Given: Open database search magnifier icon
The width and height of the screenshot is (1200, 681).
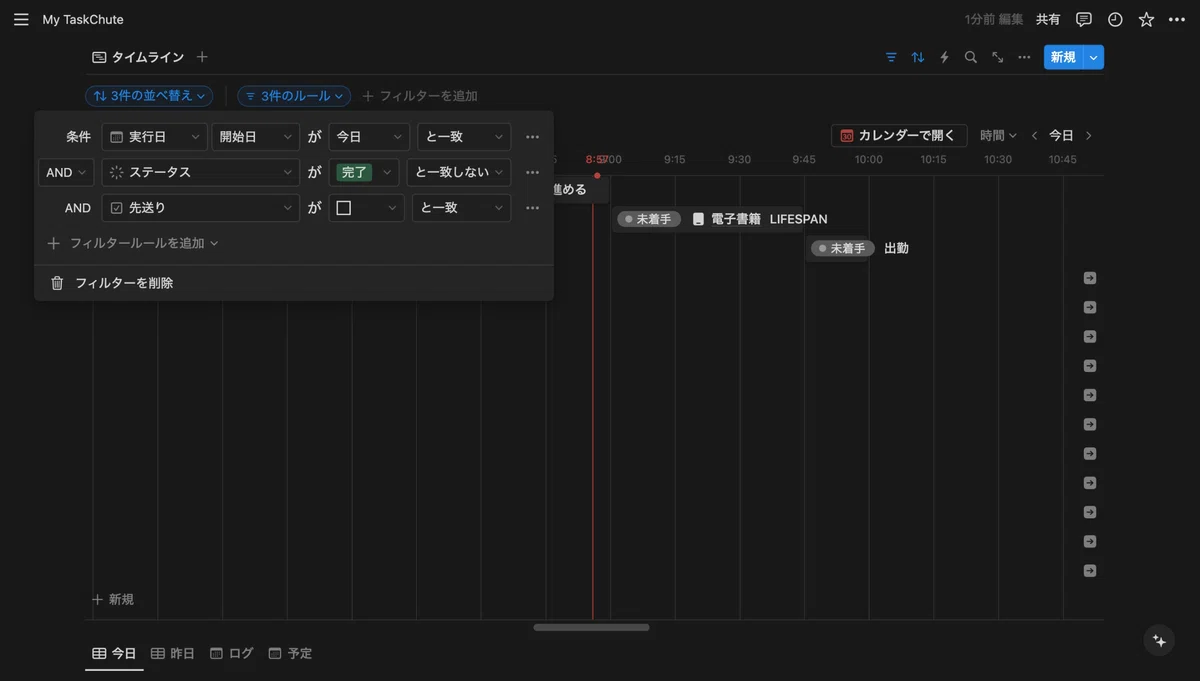Looking at the screenshot, I should 971,57.
